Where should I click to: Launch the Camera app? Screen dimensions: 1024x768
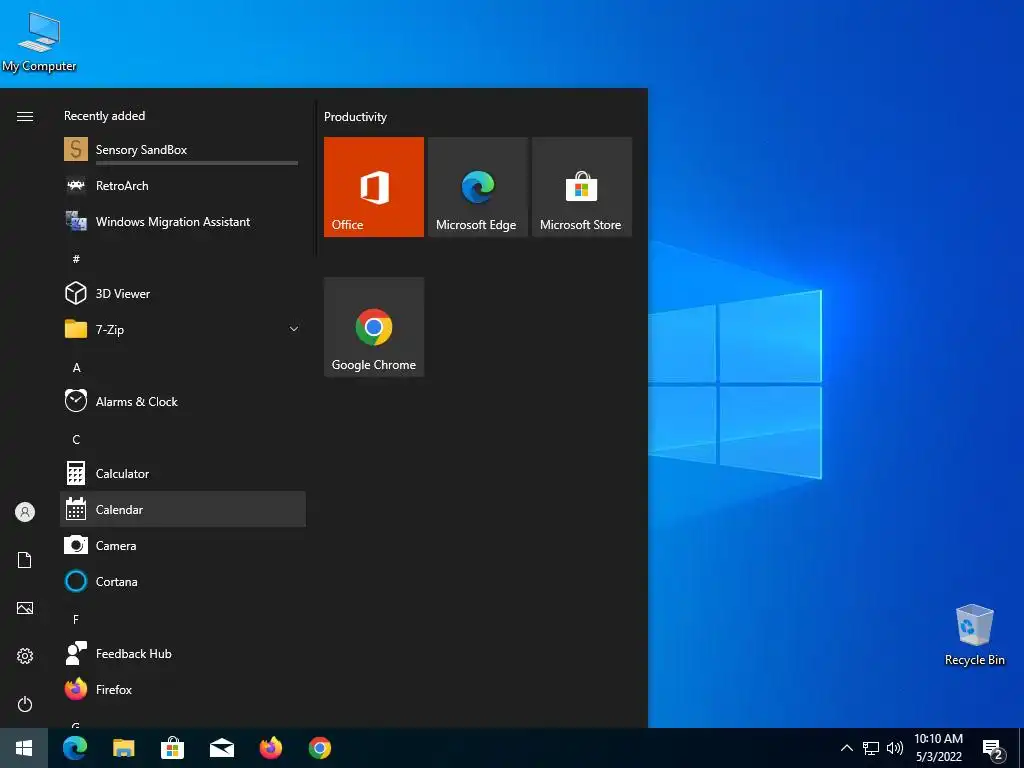pyautogui.click(x=183, y=545)
